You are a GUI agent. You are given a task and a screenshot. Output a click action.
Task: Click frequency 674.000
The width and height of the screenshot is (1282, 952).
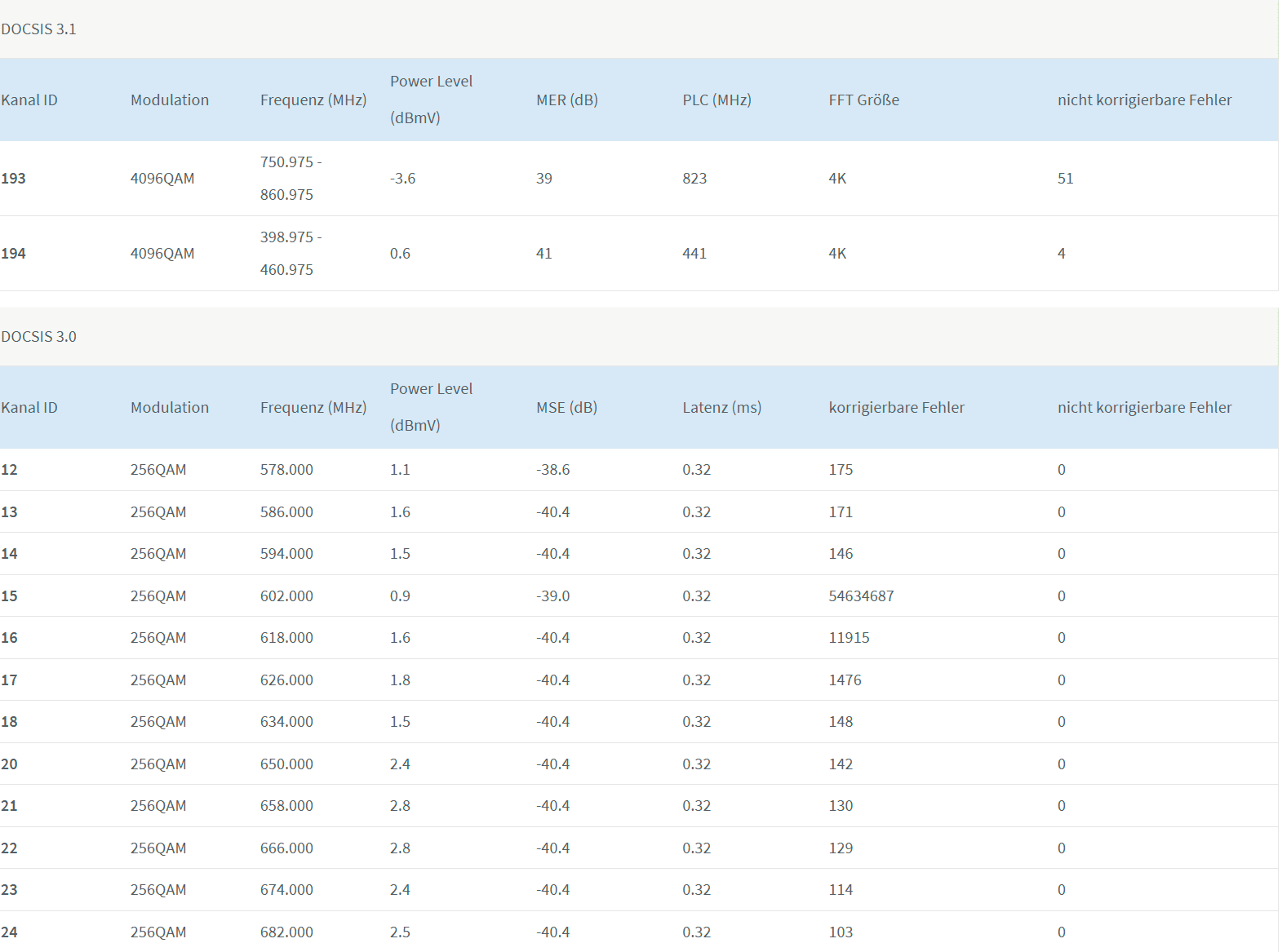point(286,890)
